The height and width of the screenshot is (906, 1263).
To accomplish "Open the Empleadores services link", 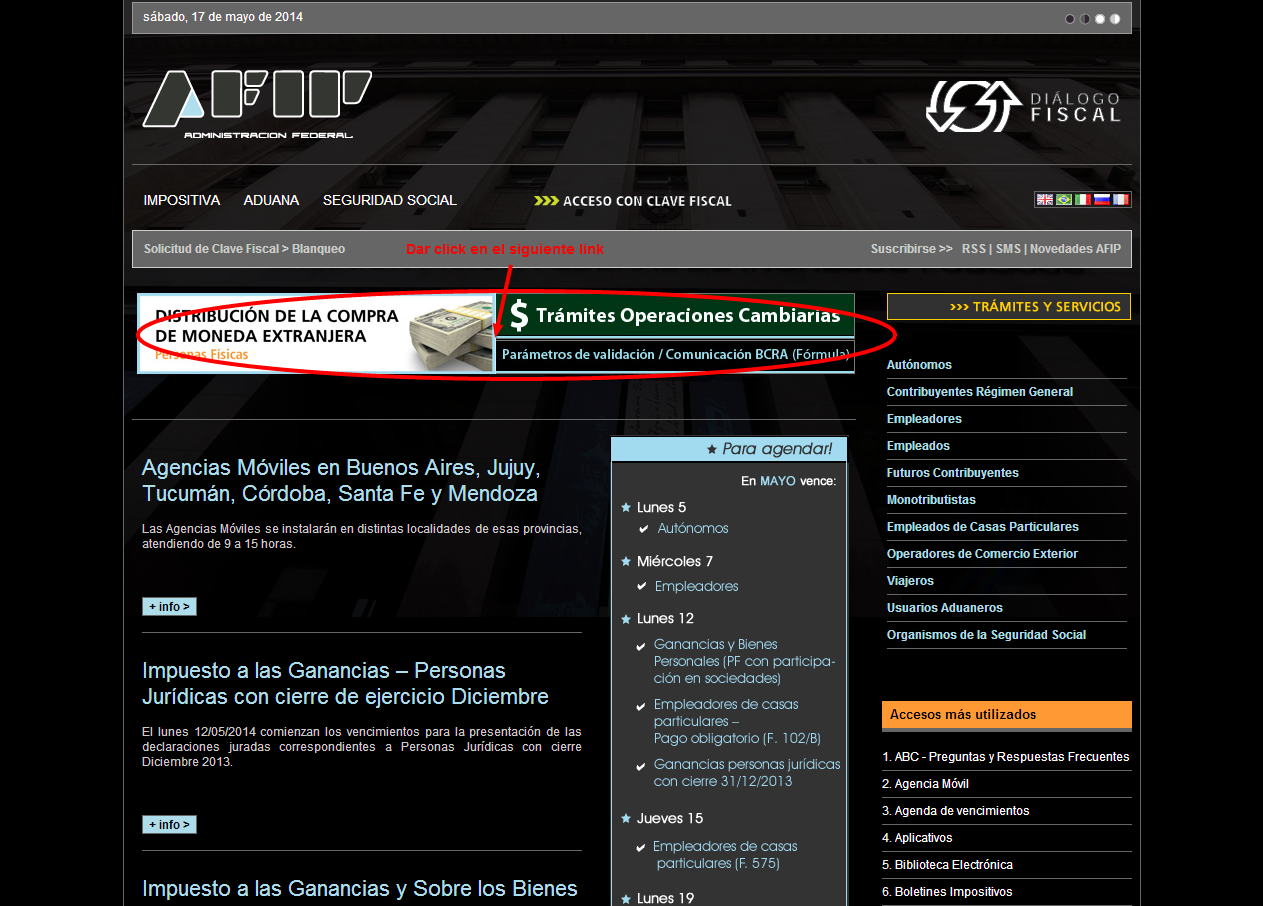I will [924, 419].
